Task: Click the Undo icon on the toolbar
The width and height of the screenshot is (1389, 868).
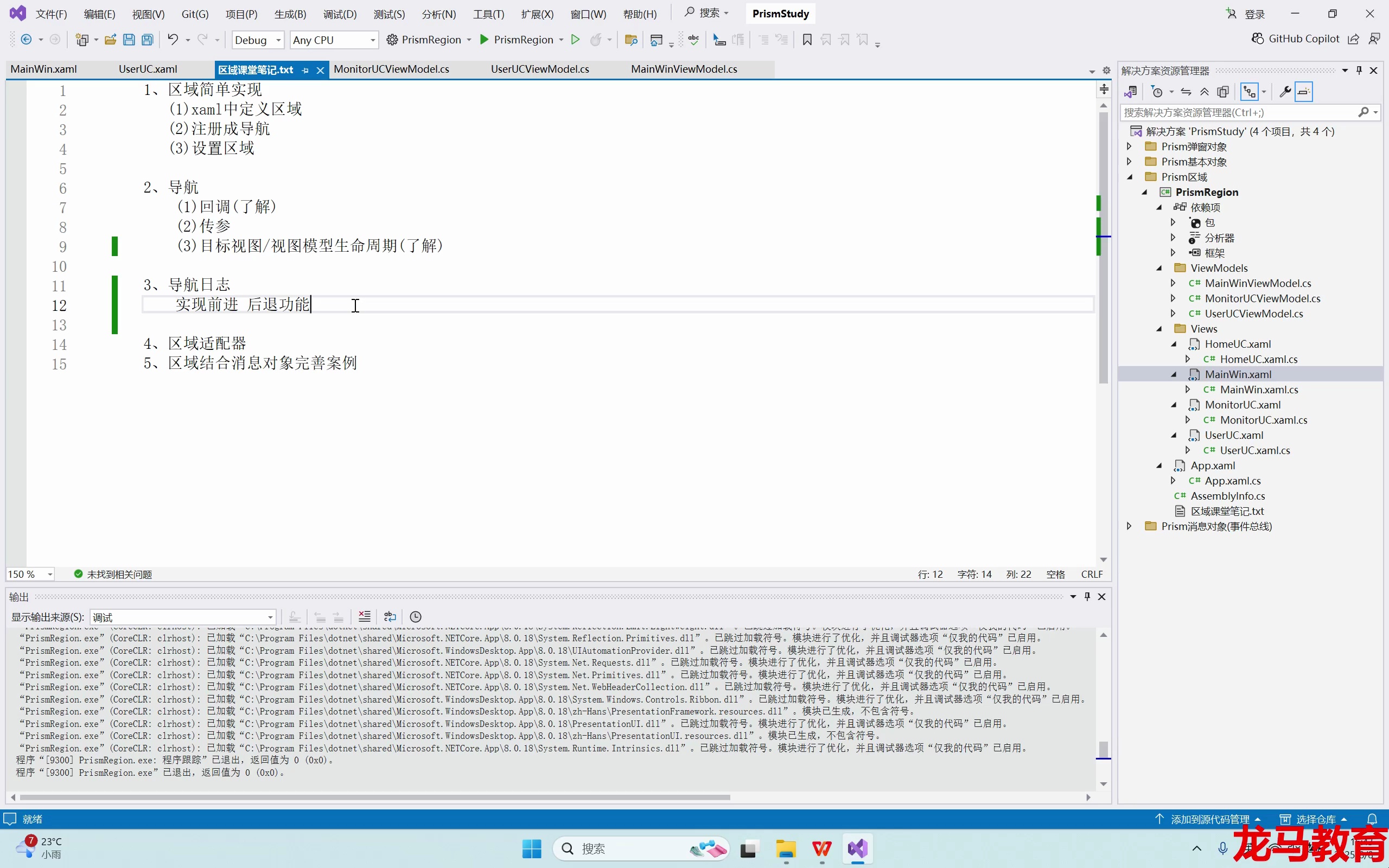Action: tap(172, 39)
